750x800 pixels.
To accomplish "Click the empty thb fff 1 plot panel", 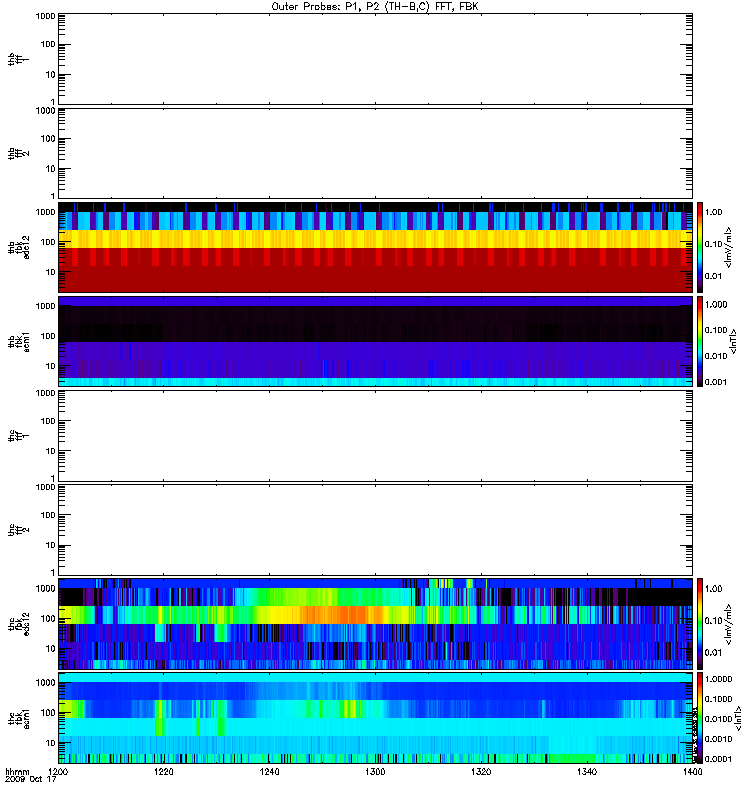I will pos(376,59).
